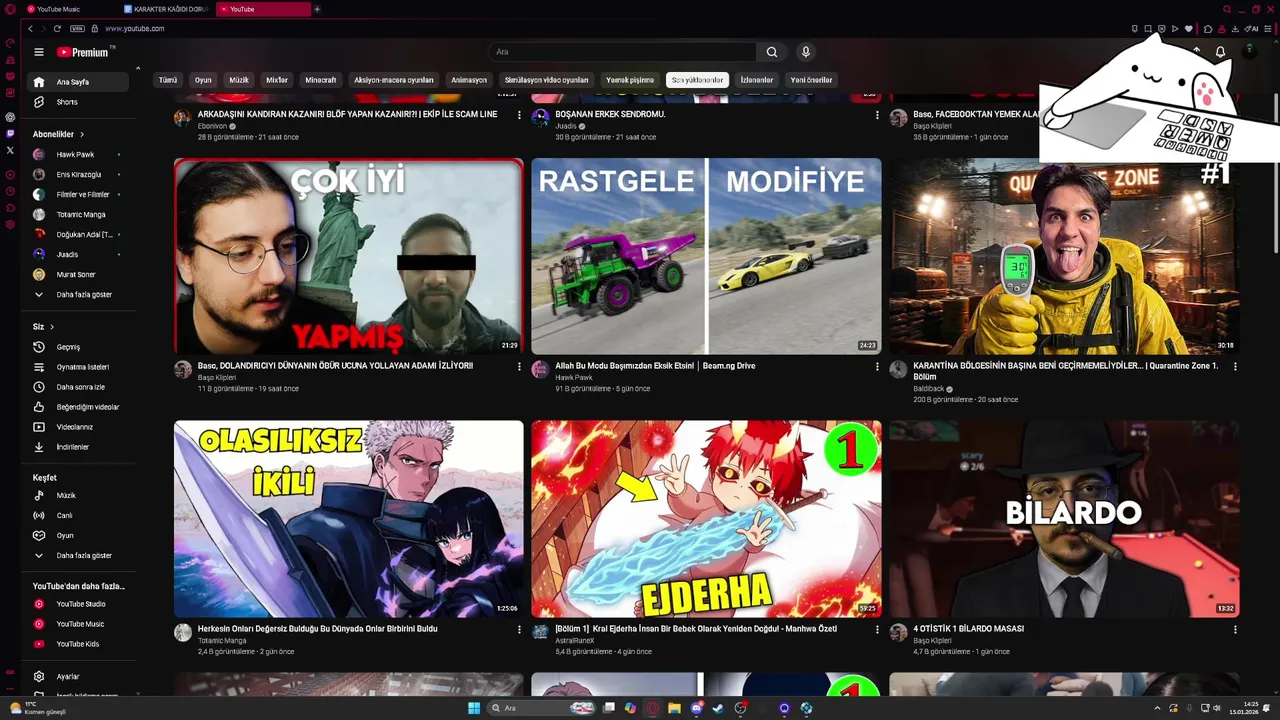Toggle the VPN badge in address bar
Screen dimensions: 1280x720
coord(77,29)
